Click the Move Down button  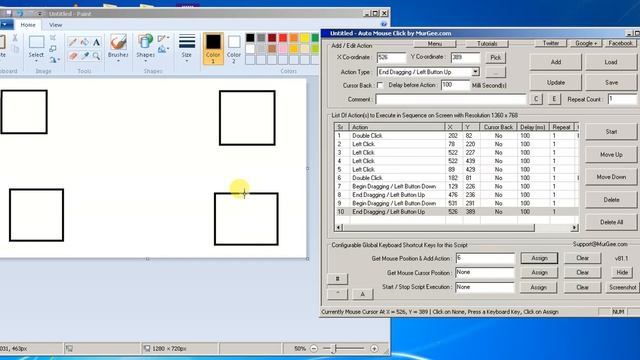pyautogui.click(x=611, y=177)
